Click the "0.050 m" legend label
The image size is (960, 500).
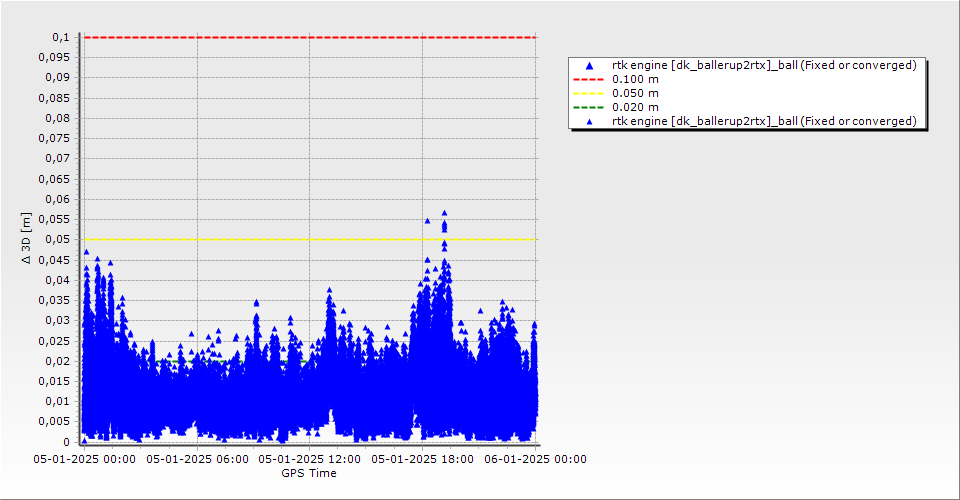tap(635, 94)
